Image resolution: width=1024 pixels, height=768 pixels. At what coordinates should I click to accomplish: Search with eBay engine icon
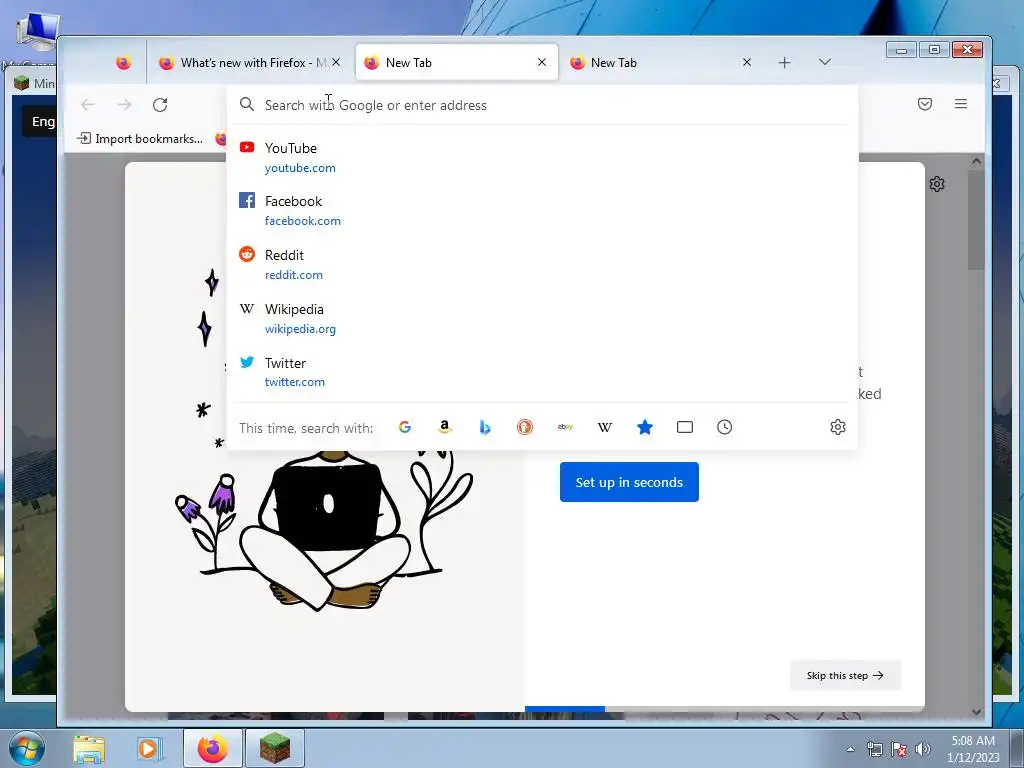(x=565, y=427)
